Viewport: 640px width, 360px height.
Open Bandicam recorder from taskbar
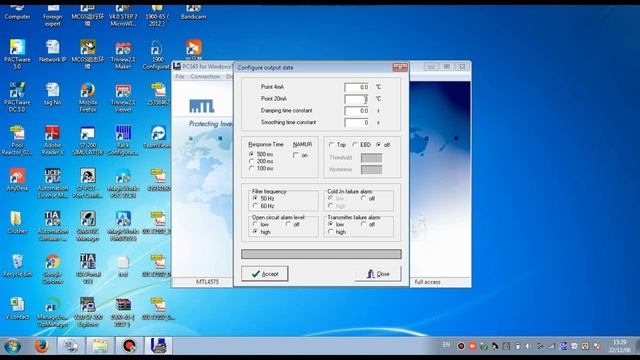point(129,346)
